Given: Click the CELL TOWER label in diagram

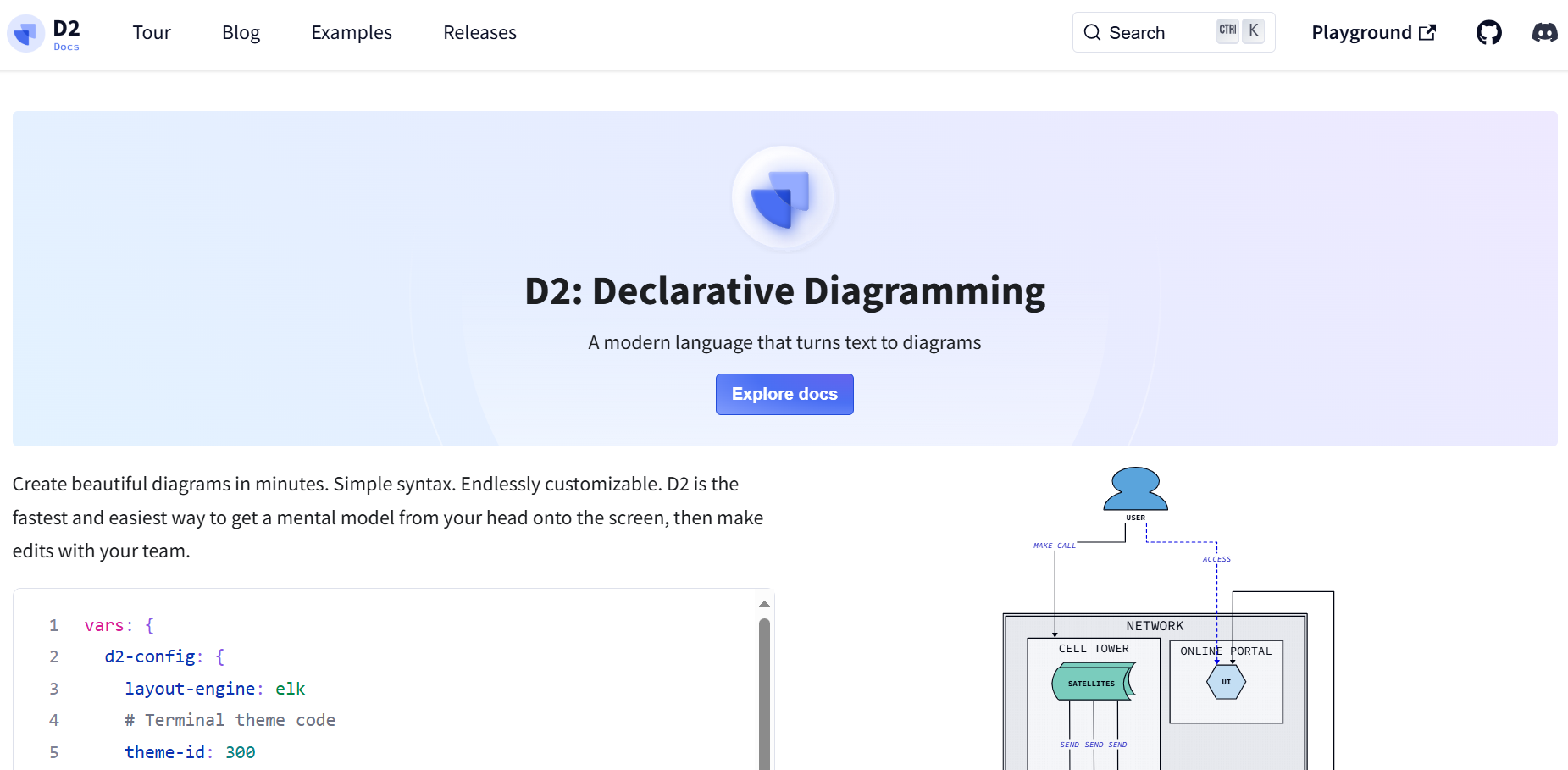Looking at the screenshot, I should (x=1094, y=649).
